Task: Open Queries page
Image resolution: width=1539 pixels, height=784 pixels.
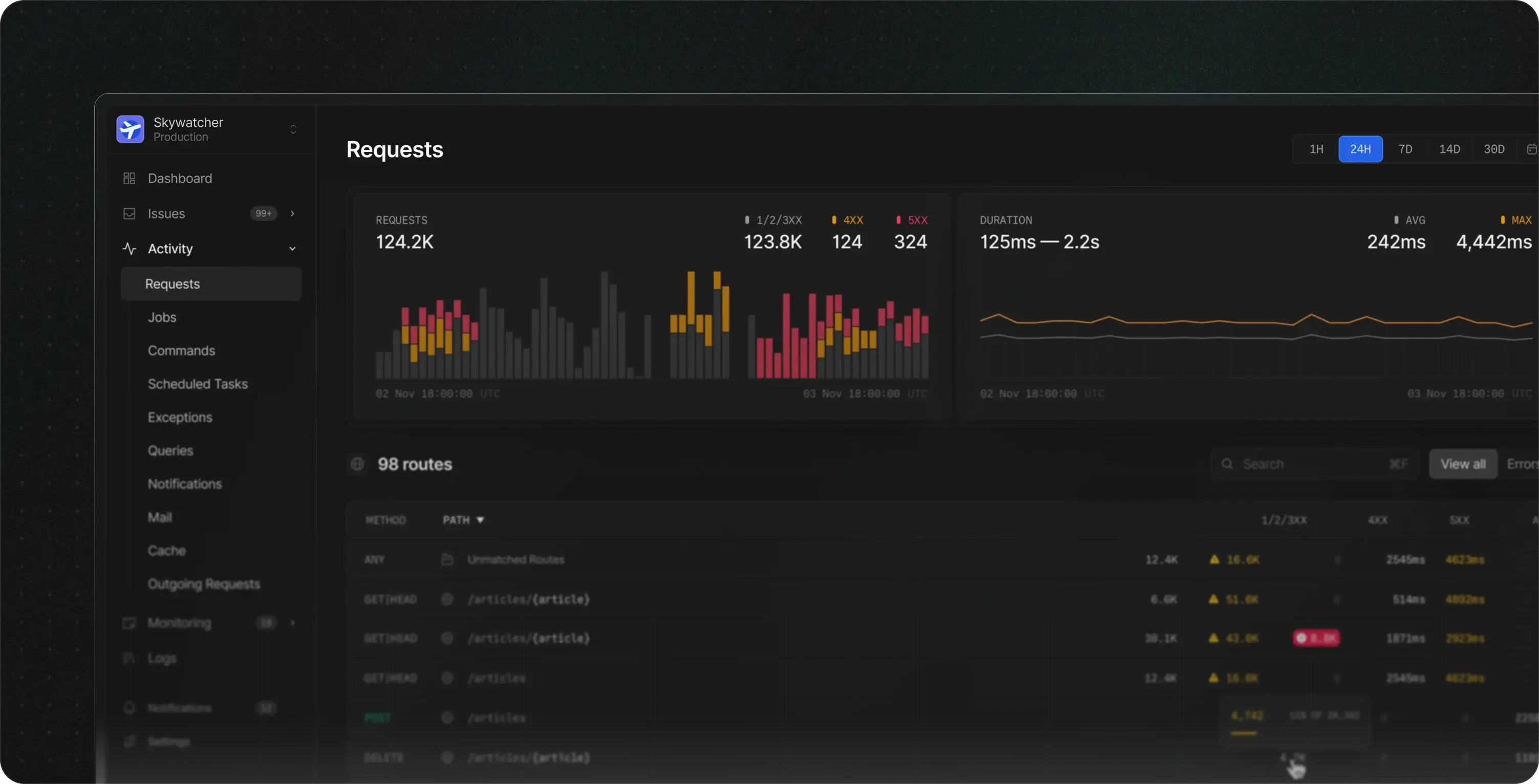Action: click(x=170, y=451)
